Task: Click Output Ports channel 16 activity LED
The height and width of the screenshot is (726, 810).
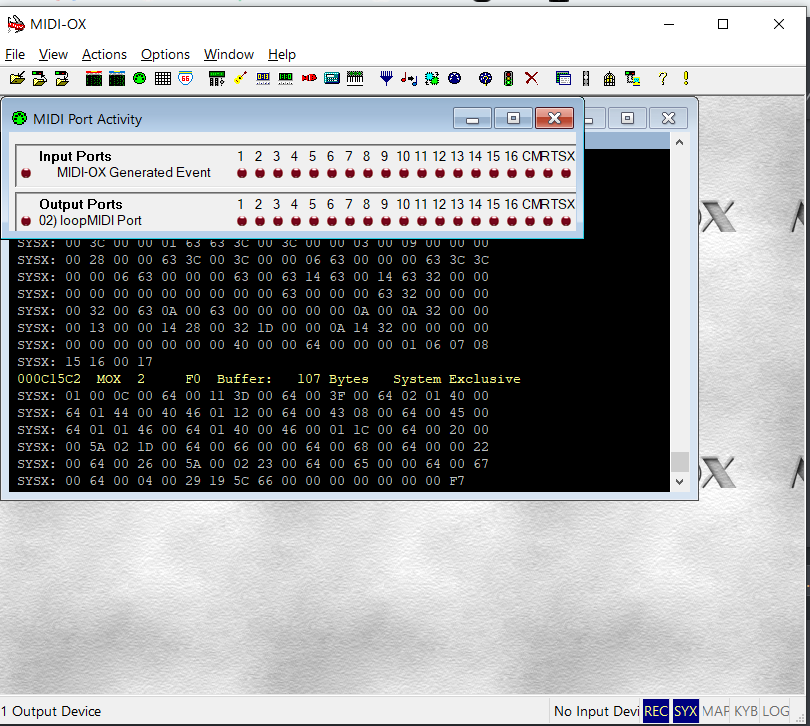Action: (x=512, y=221)
